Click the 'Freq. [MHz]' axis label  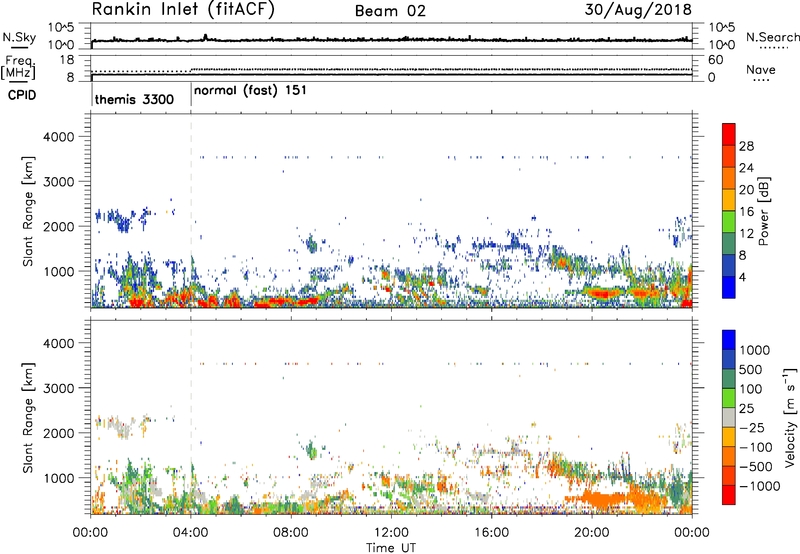(x=19, y=68)
